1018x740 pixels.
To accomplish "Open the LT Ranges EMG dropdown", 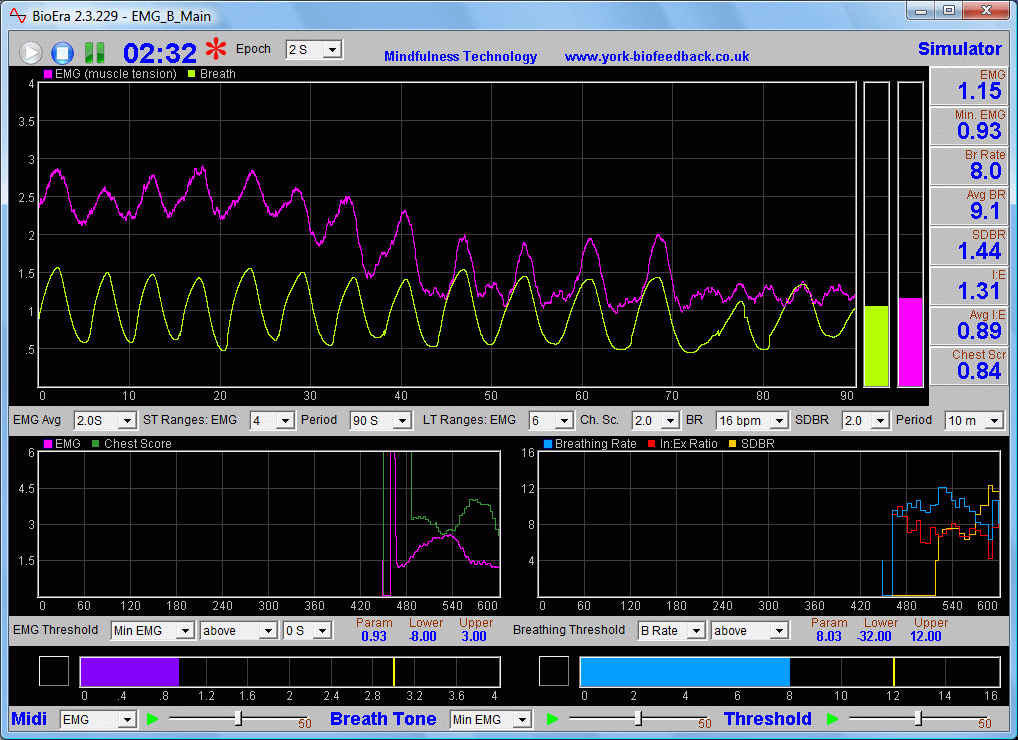I will coord(551,421).
